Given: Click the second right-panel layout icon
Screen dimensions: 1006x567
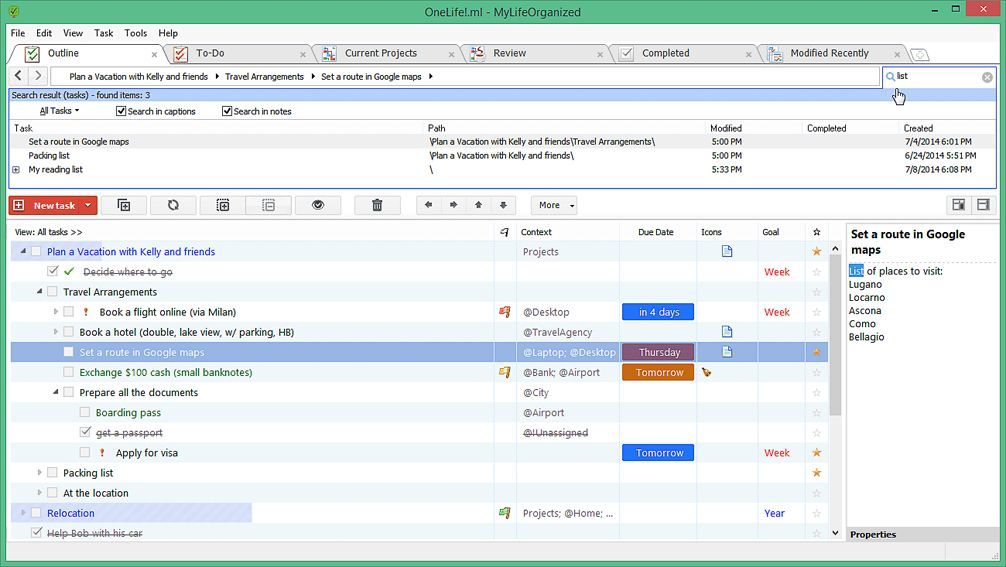Looking at the screenshot, I should (984, 205).
